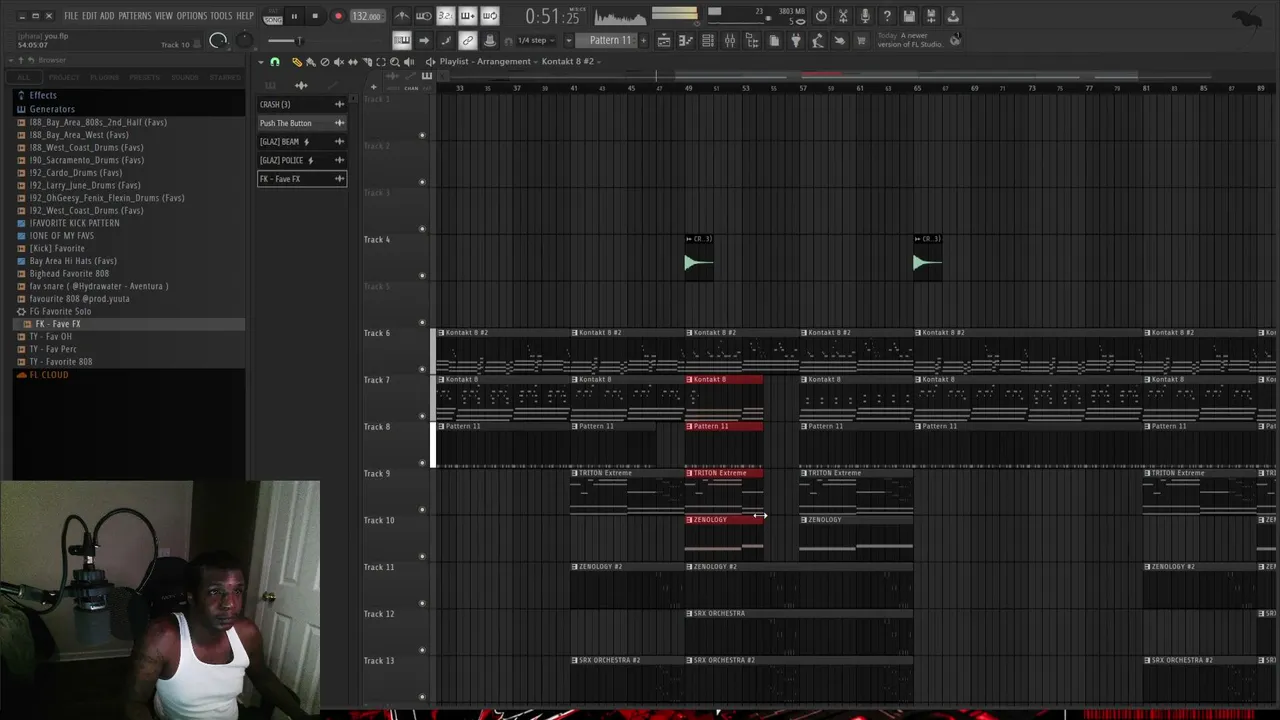Open the undo history icon

pos(821,16)
